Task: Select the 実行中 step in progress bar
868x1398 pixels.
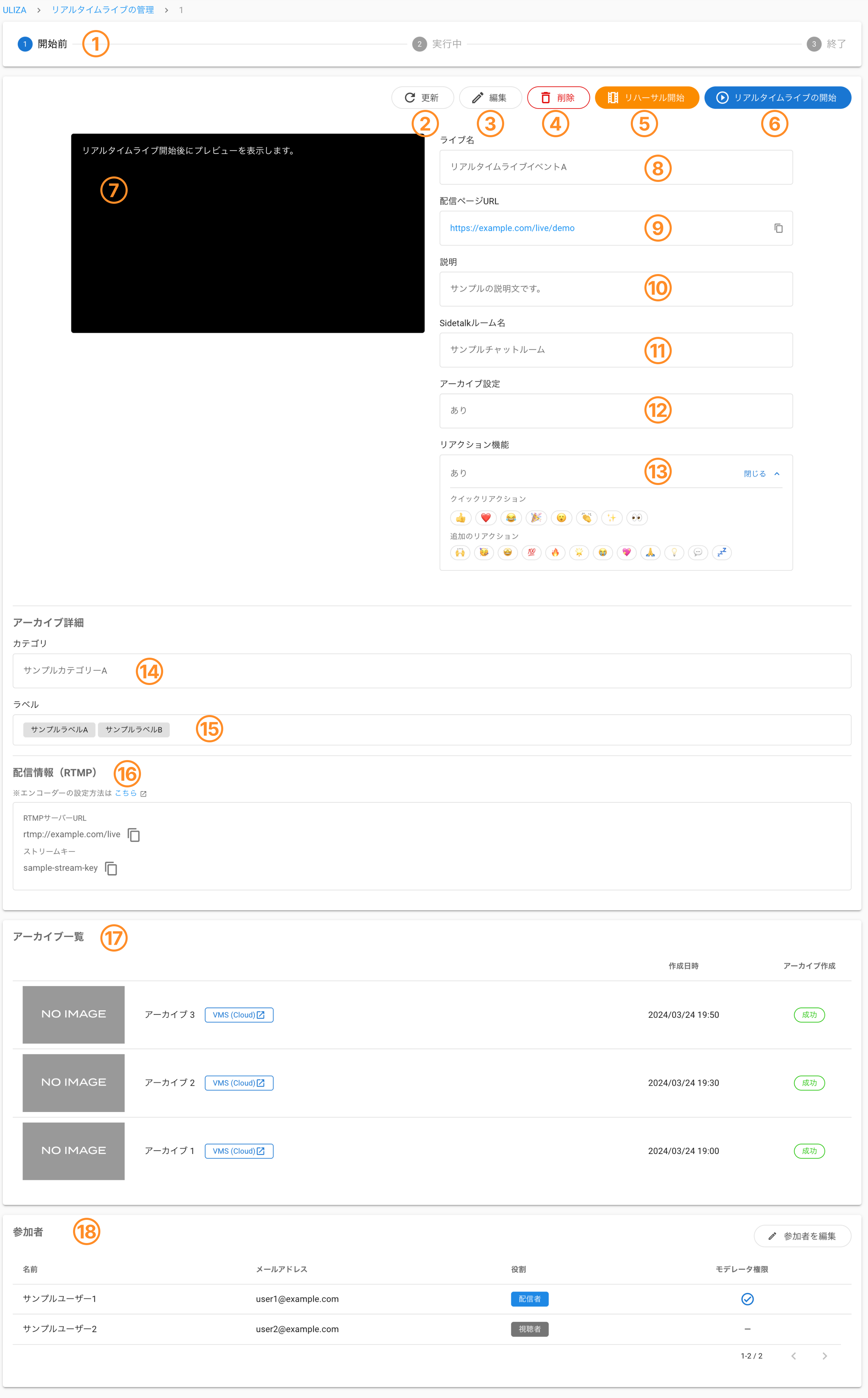Action: 437,44
